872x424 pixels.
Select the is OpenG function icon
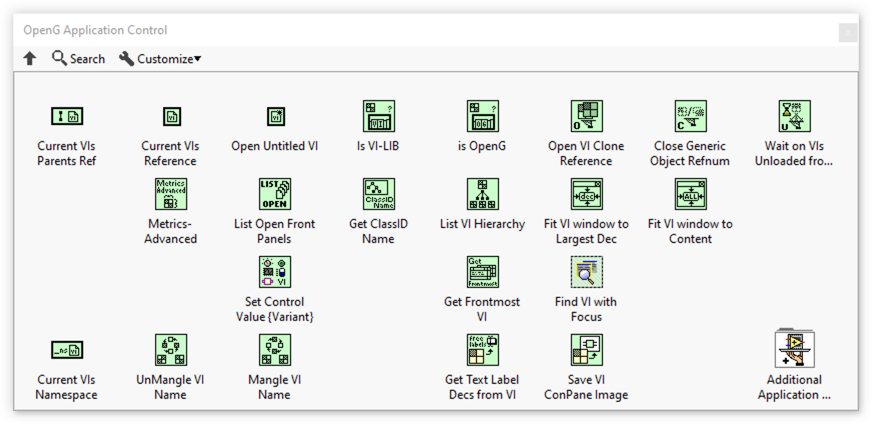[483, 116]
